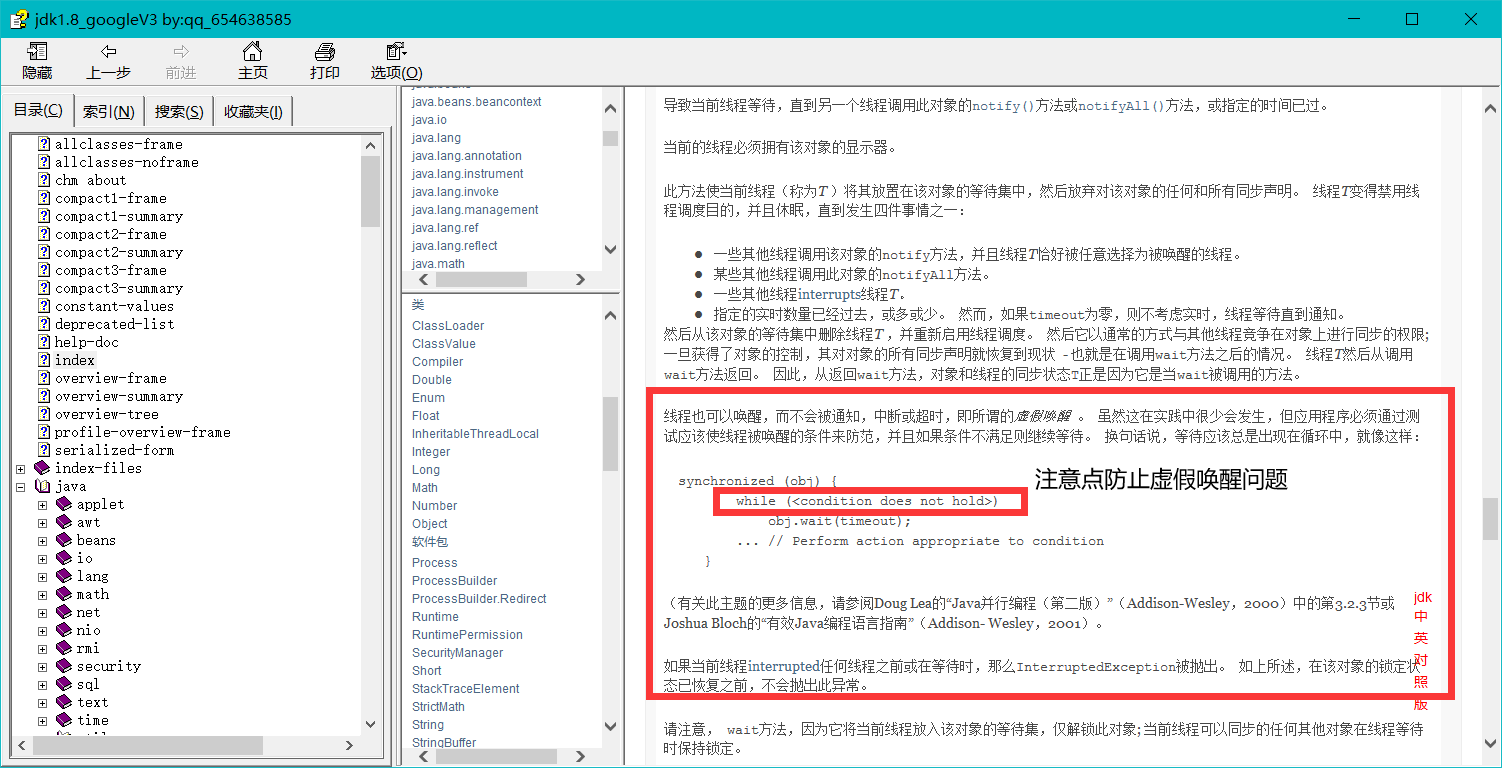The width and height of the screenshot is (1502, 768).
Task: Expand the io package node
Action: (x=42, y=558)
